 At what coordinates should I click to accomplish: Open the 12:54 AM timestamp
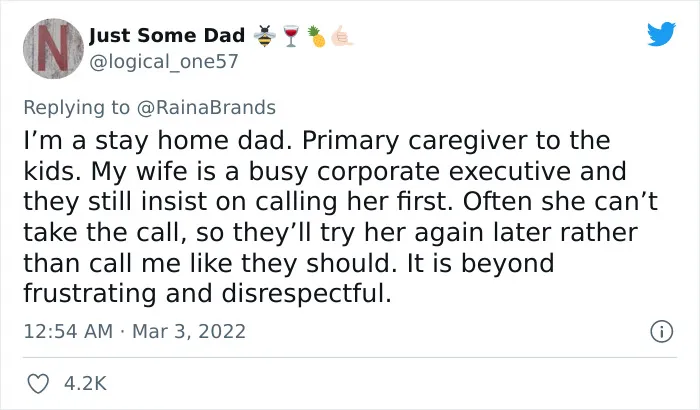pos(68,331)
